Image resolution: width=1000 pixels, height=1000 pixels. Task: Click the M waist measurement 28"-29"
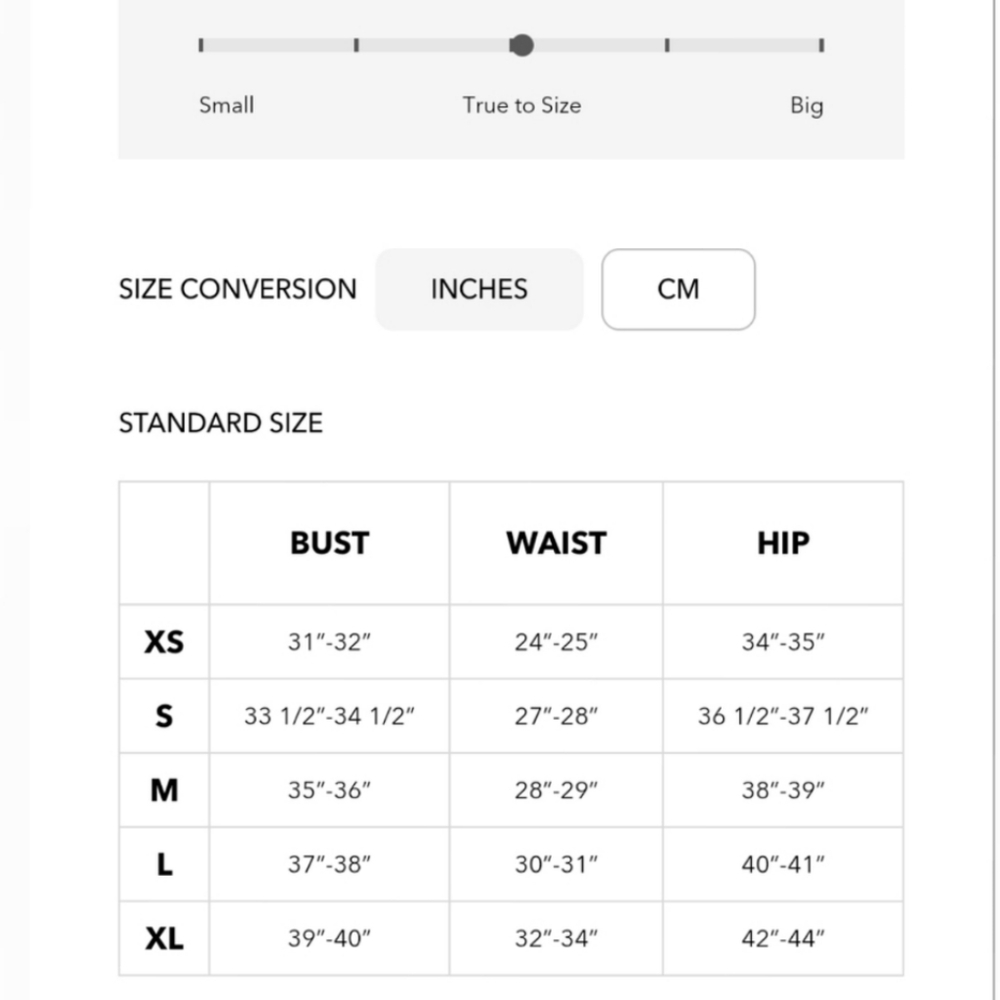[556, 790]
